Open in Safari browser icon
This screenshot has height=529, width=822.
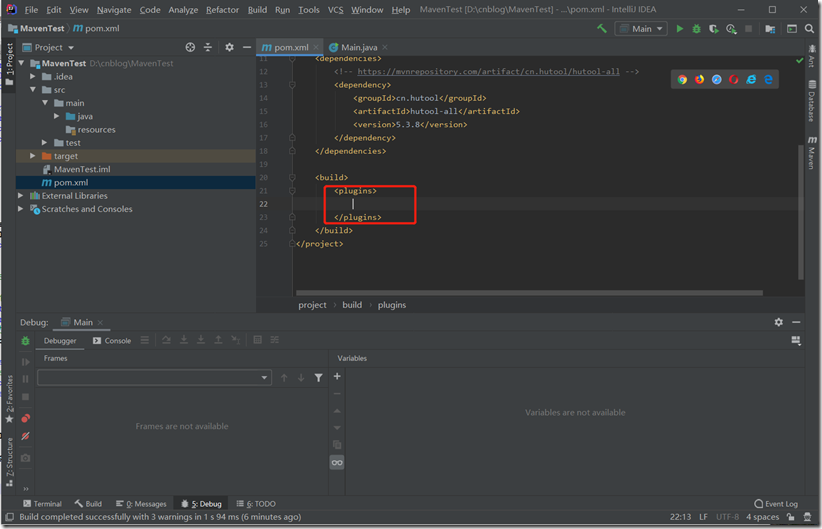click(x=717, y=80)
